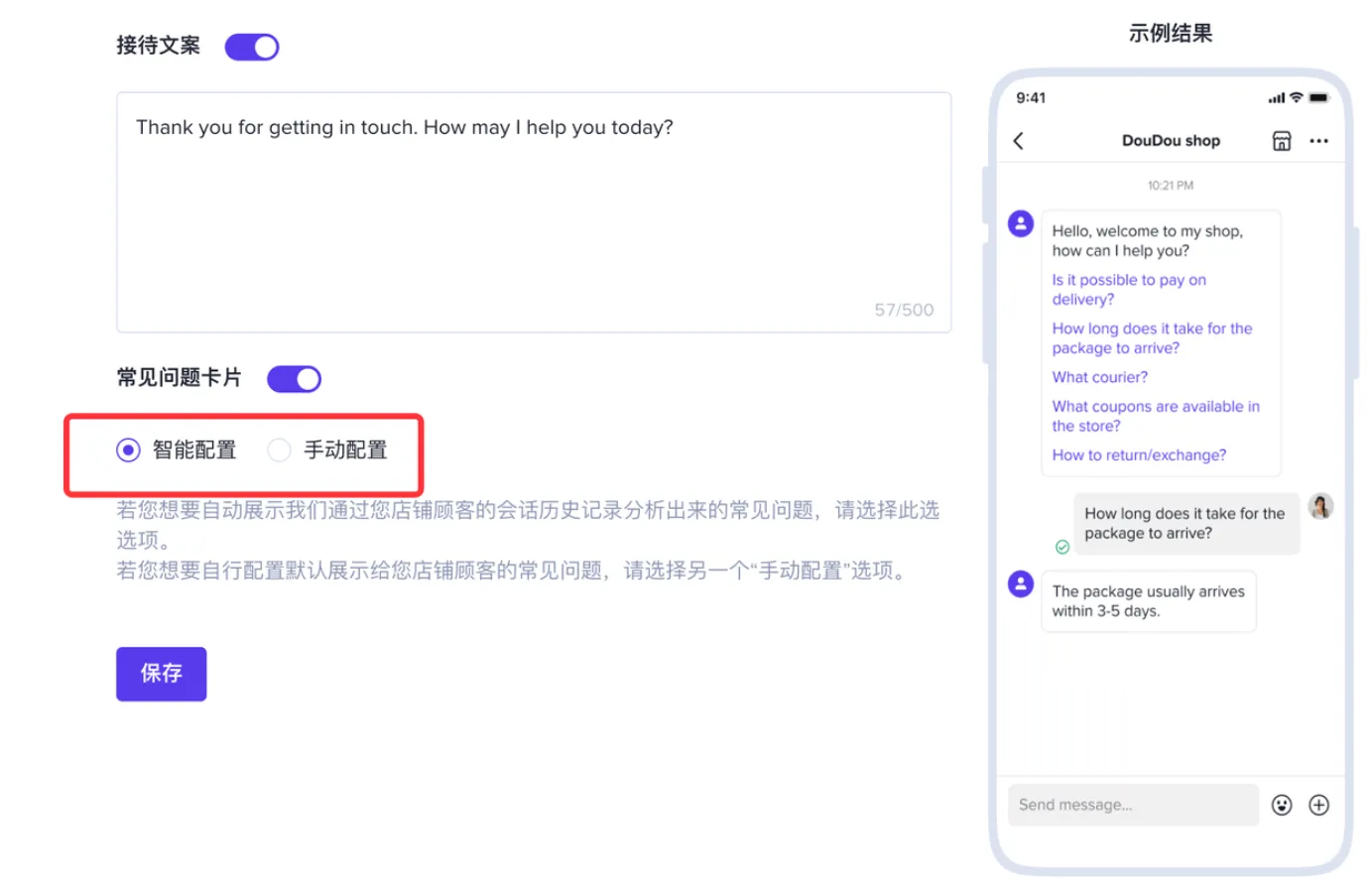Click the 'Hello, welcome to my shop' message

[x=1148, y=241]
